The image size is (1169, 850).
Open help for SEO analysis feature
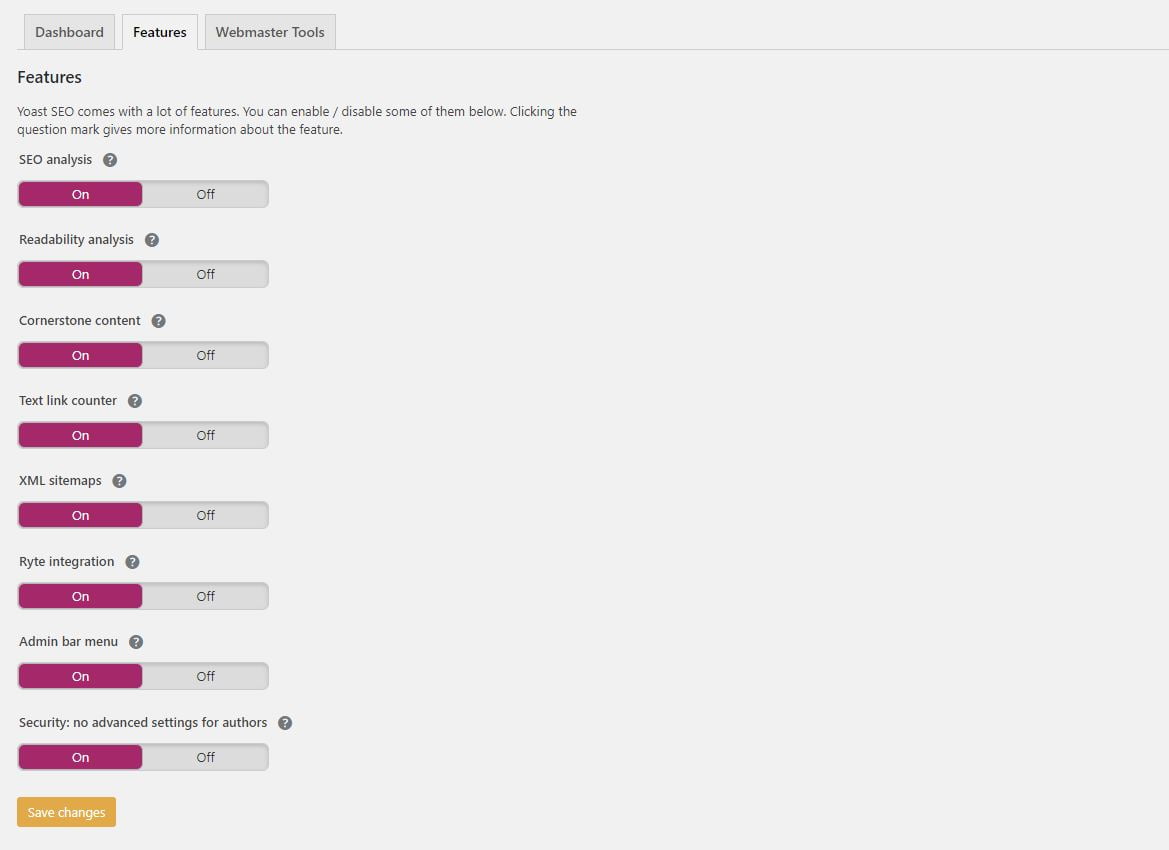click(110, 159)
